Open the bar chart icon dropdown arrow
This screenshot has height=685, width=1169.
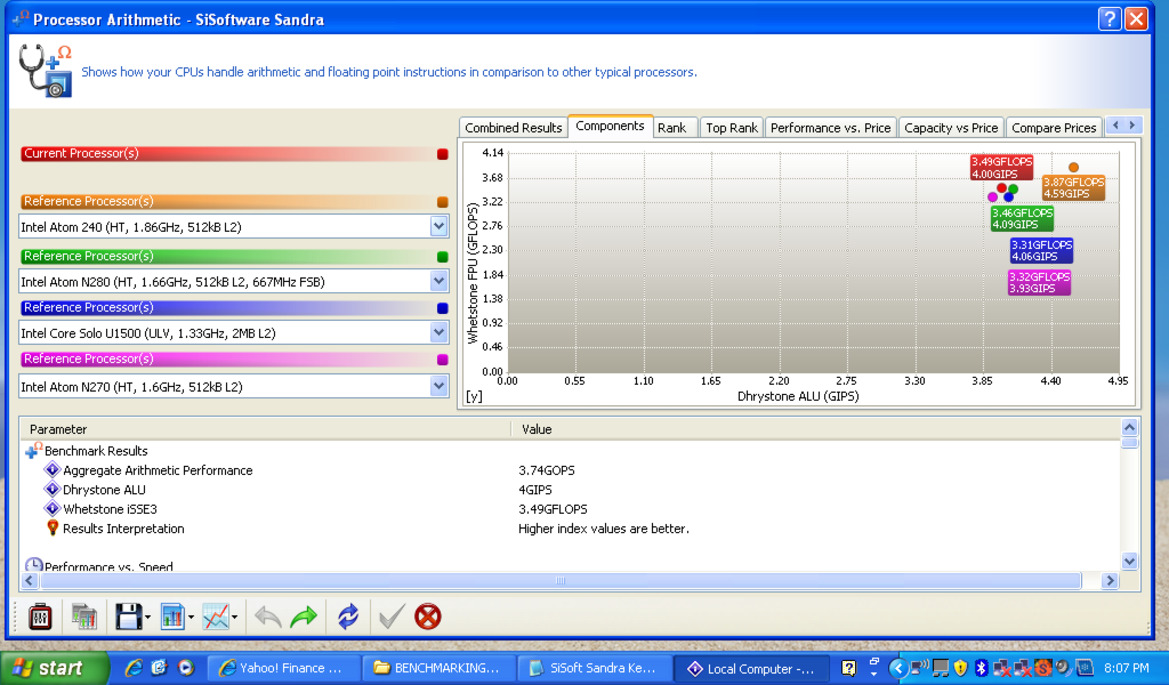click(191, 617)
